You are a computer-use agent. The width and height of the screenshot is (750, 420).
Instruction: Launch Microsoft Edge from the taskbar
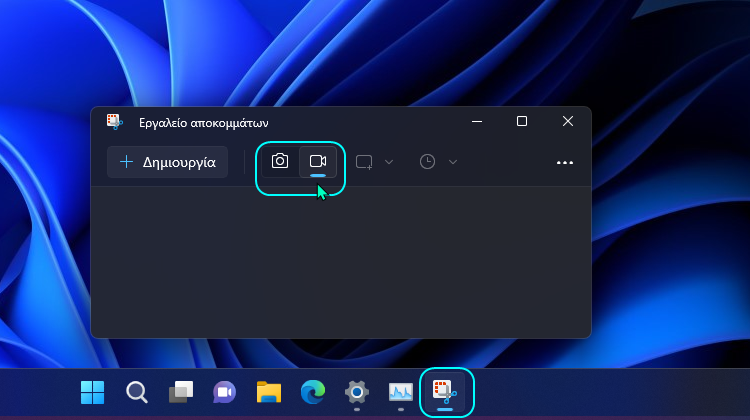tap(313, 392)
